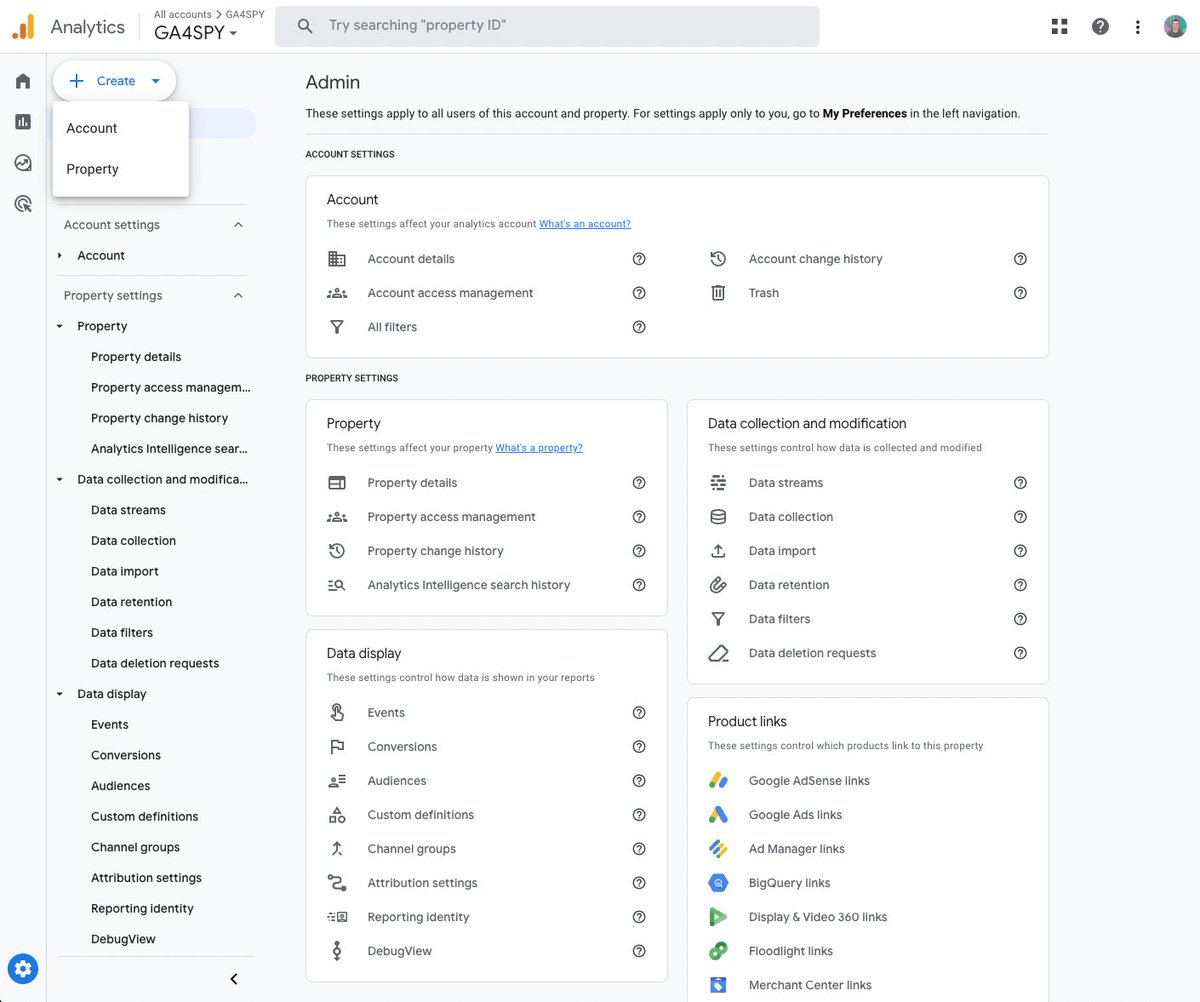
Task: Open the Reports icon in left rail
Action: click(x=23, y=122)
